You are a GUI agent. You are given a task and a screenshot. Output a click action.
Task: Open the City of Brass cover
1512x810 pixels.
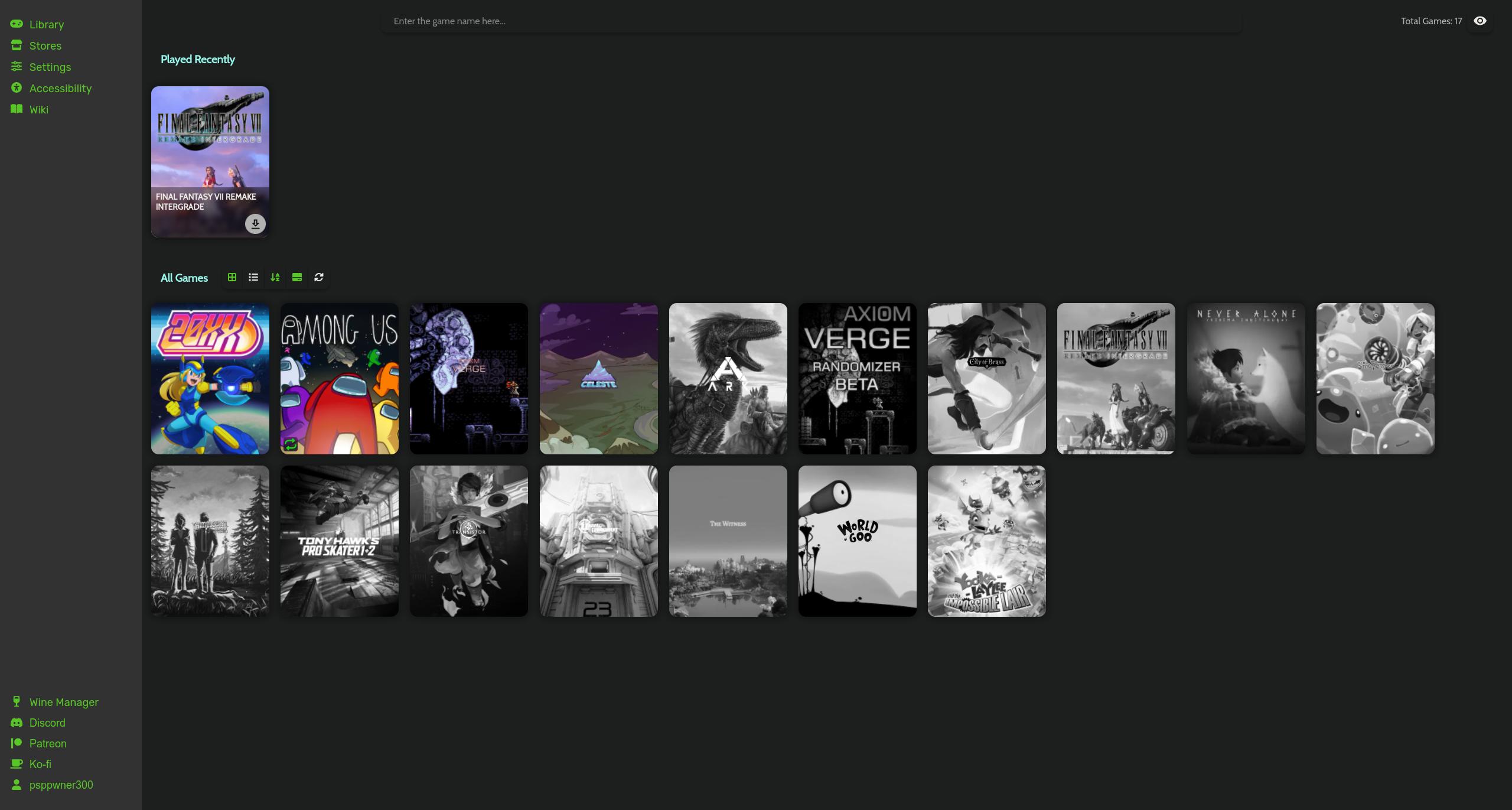point(987,379)
